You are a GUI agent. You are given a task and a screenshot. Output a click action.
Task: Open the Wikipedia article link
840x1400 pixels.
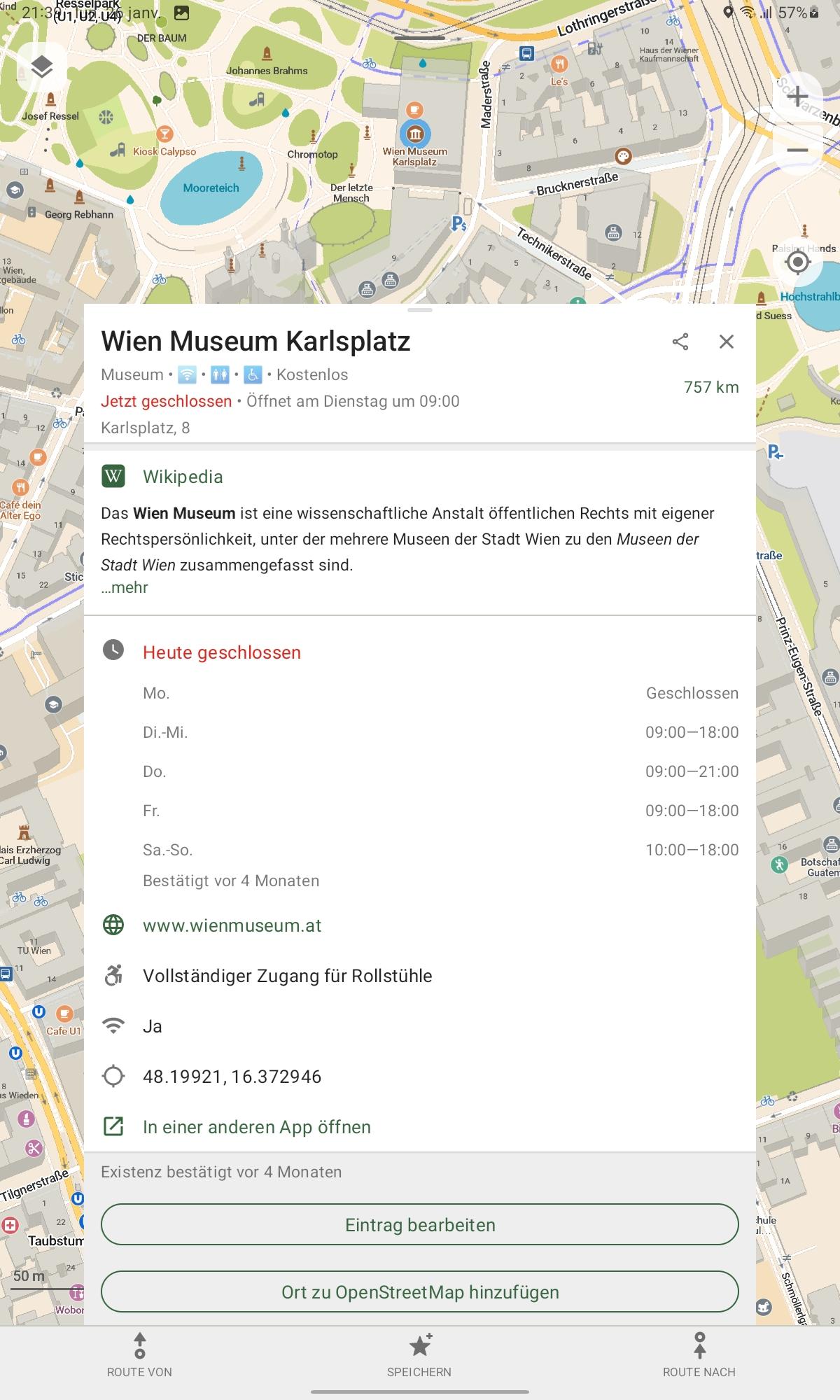click(x=183, y=477)
